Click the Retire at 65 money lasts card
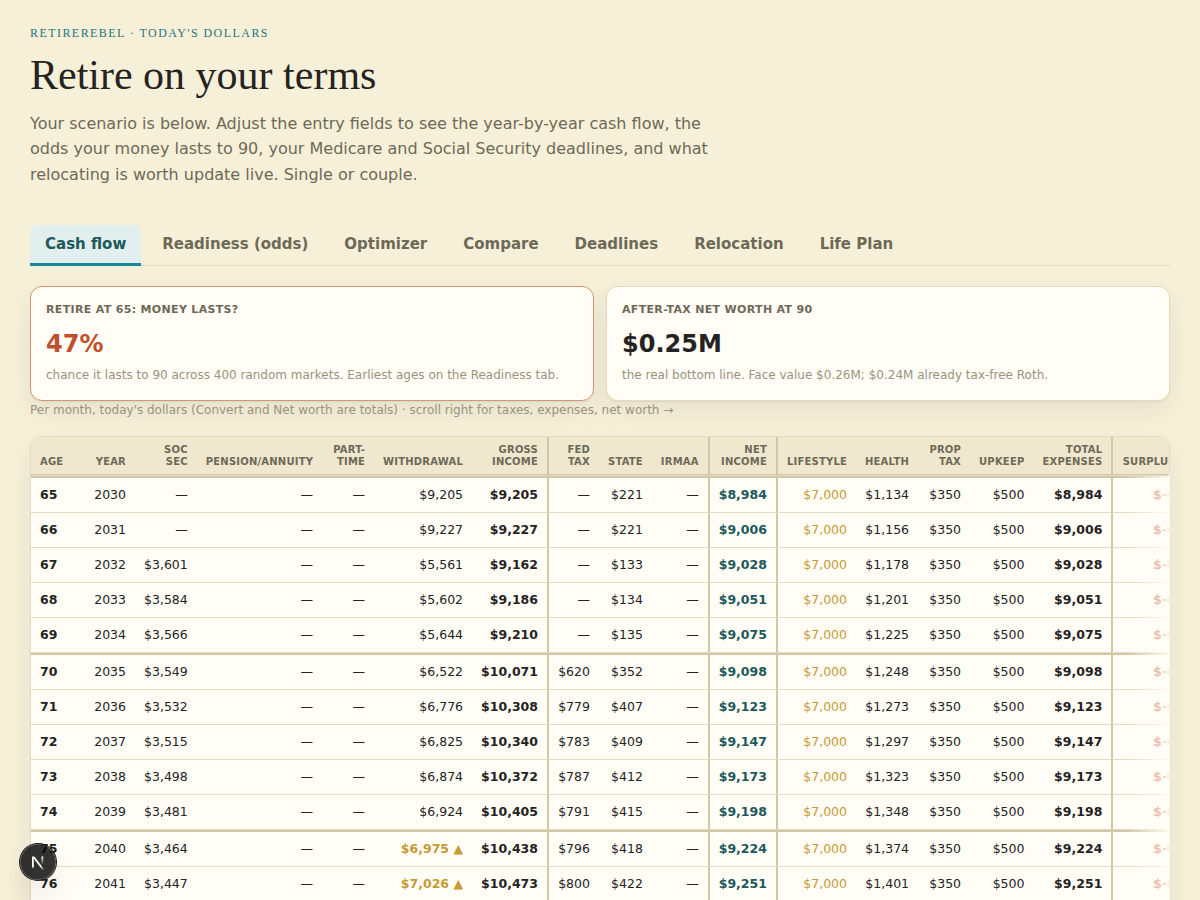The image size is (1200, 900). coord(312,344)
